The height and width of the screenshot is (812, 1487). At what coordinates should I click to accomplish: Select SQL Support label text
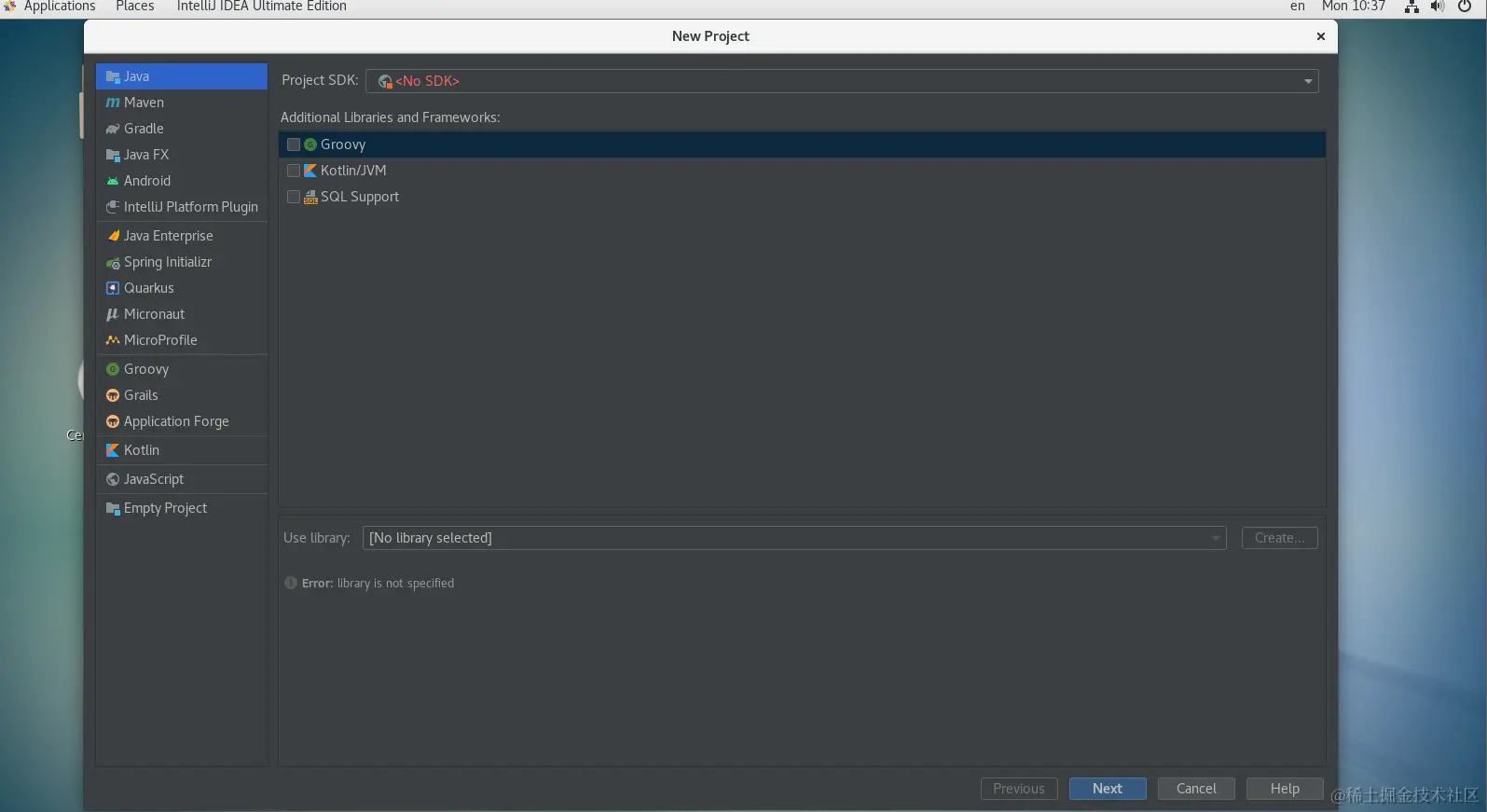(x=360, y=197)
